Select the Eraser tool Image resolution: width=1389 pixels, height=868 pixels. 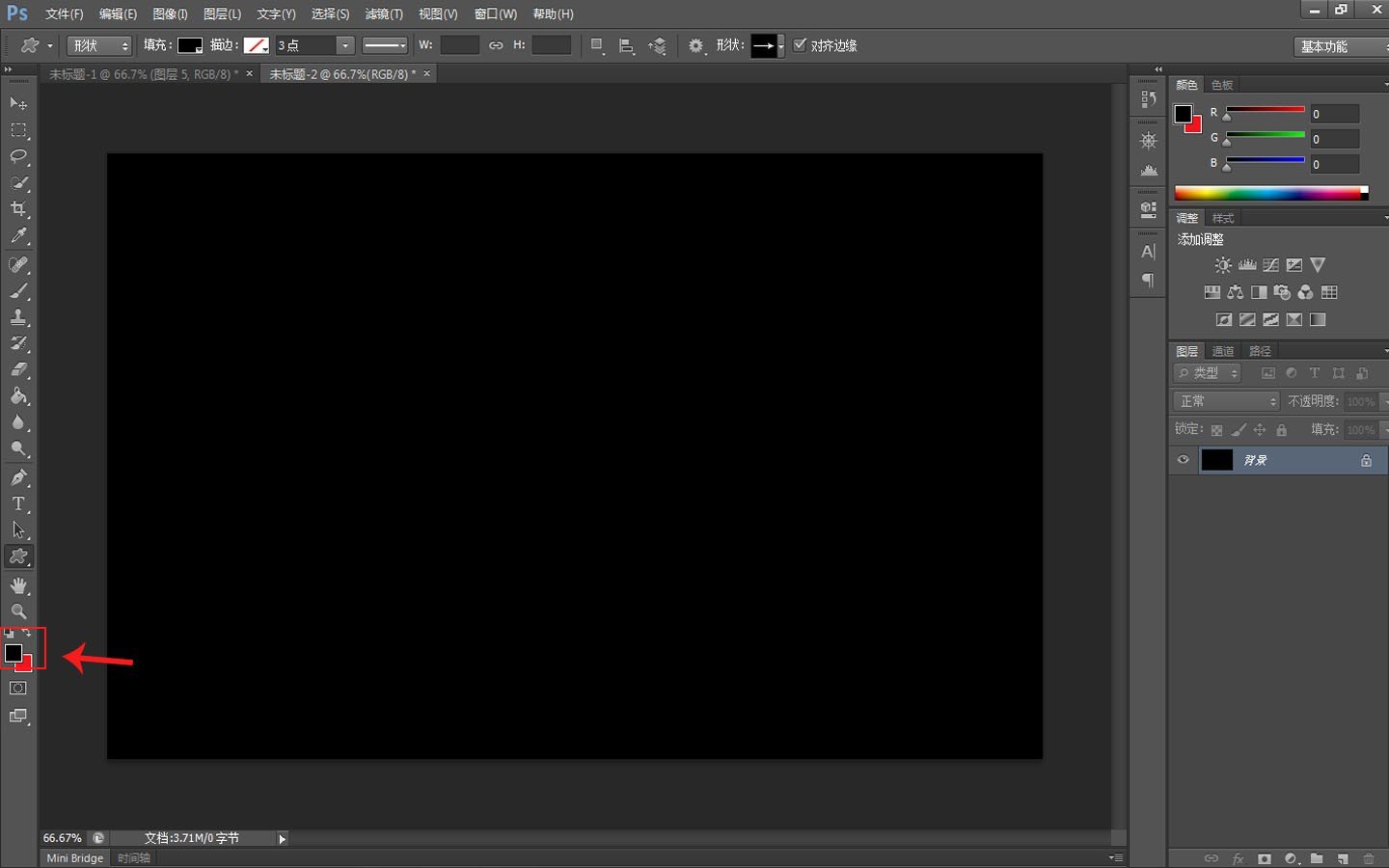(18, 369)
